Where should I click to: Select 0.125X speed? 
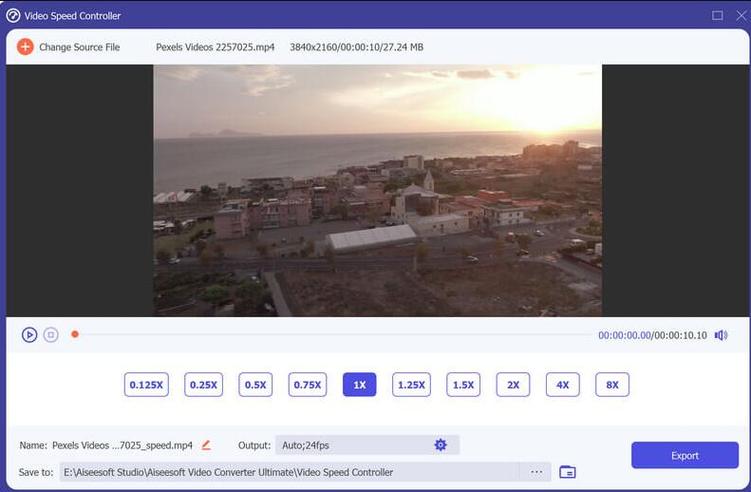(146, 385)
